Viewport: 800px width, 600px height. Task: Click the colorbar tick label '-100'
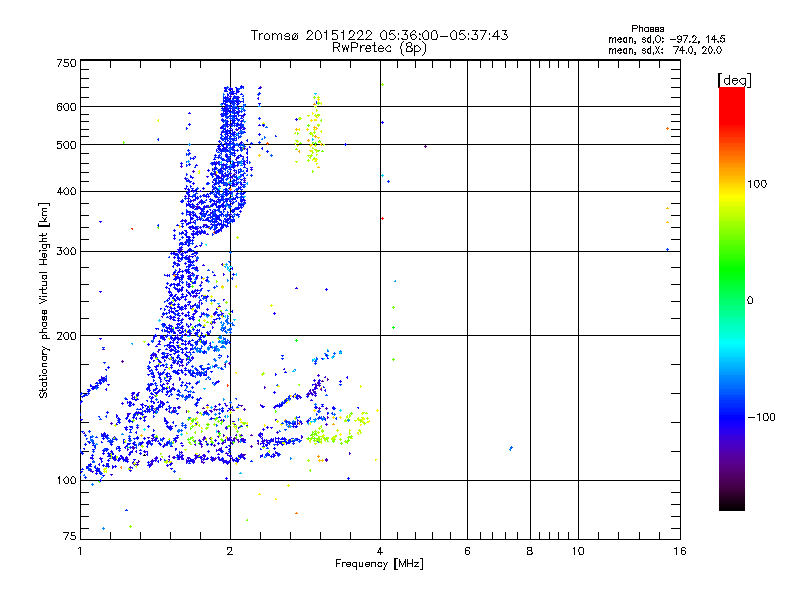[x=761, y=417]
